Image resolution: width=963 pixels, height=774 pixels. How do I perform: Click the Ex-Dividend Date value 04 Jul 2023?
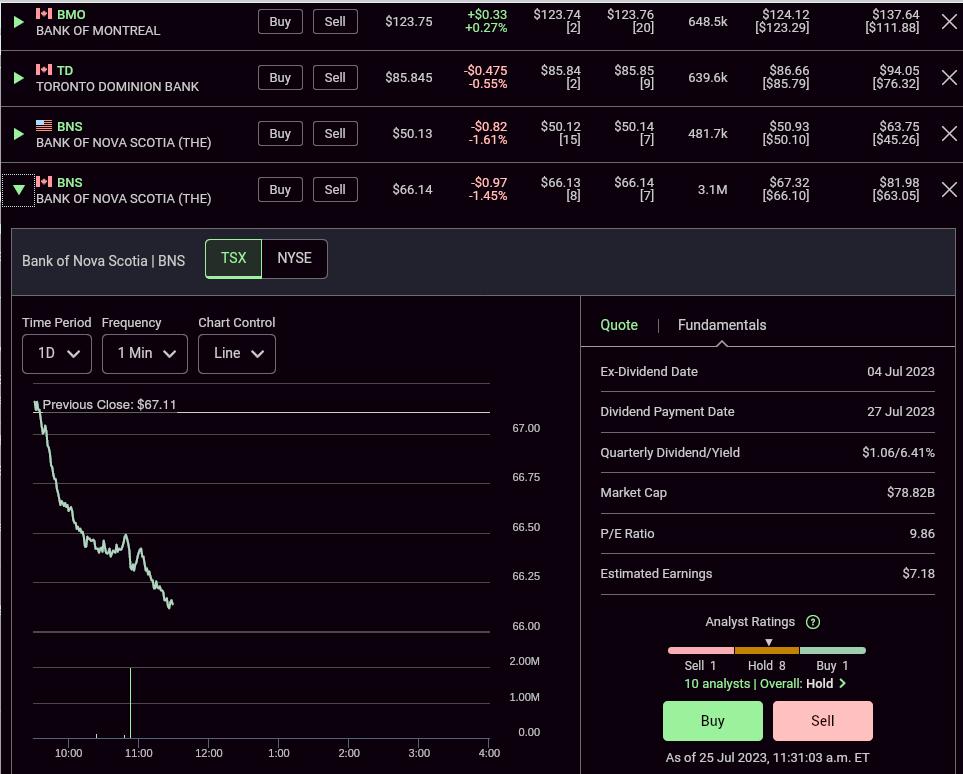900,372
